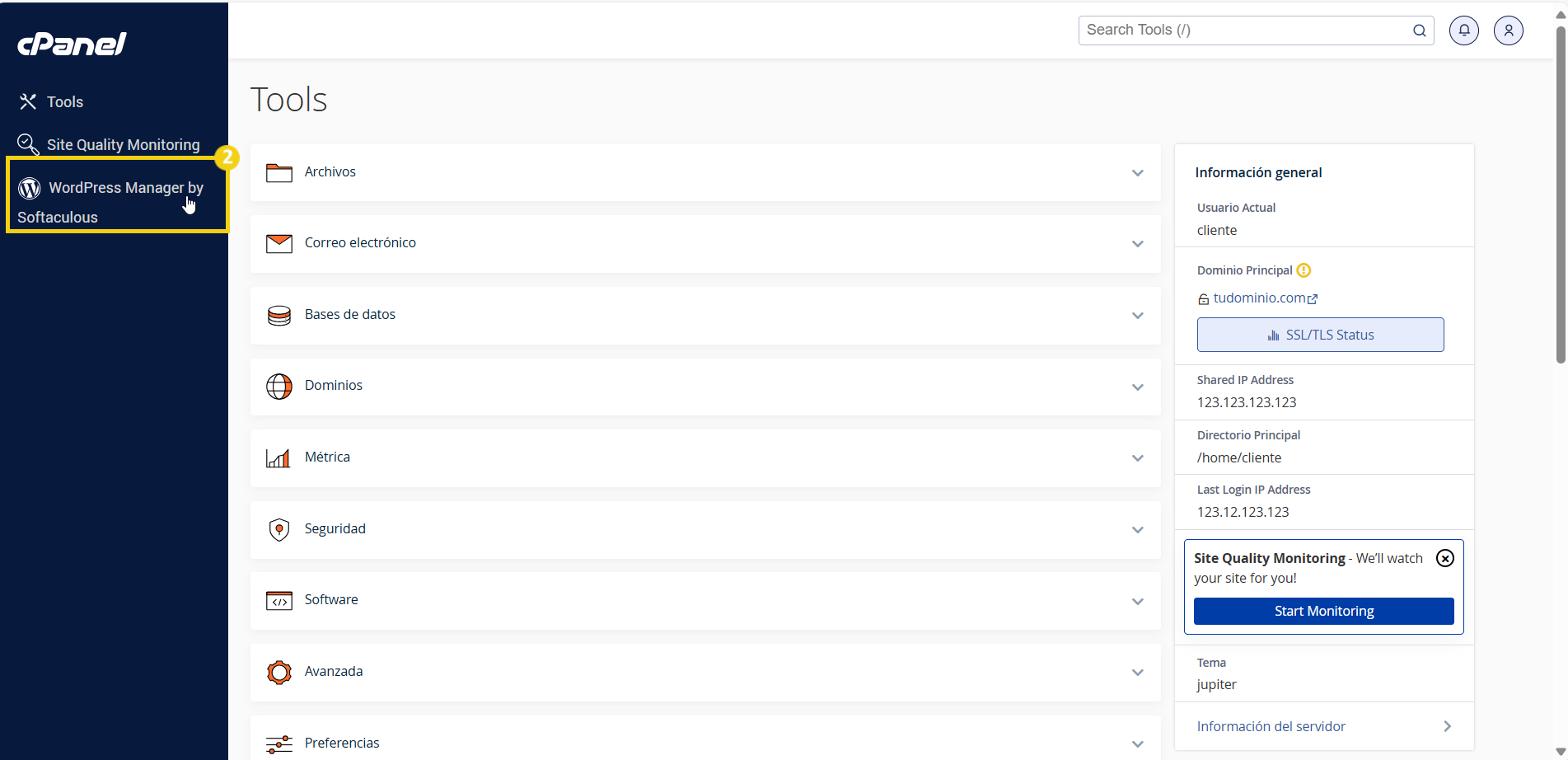Viewport: 1568px width, 760px height.
Task: Click external link icon after tudominio.com
Action: 1313,299
